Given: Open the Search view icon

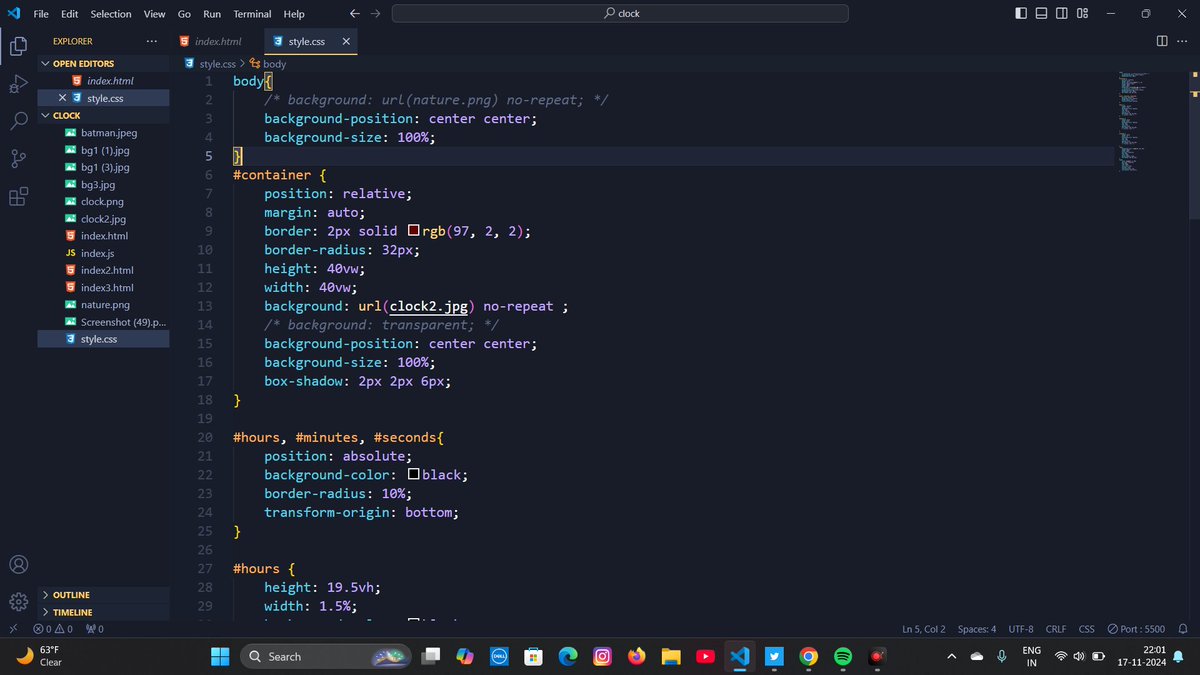Looking at the screenshot, I should 18,121.
